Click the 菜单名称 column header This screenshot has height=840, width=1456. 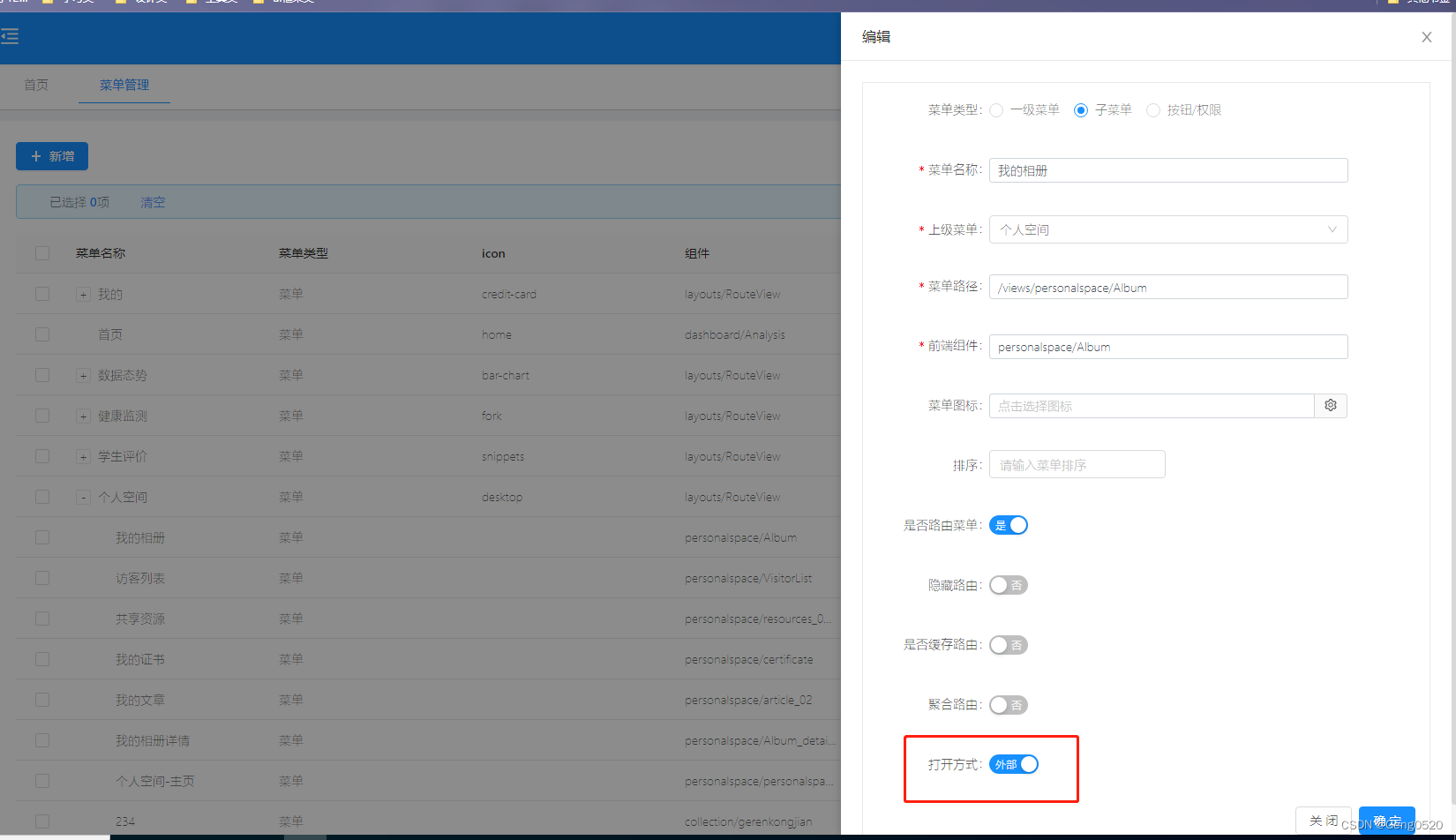point(101,253)
